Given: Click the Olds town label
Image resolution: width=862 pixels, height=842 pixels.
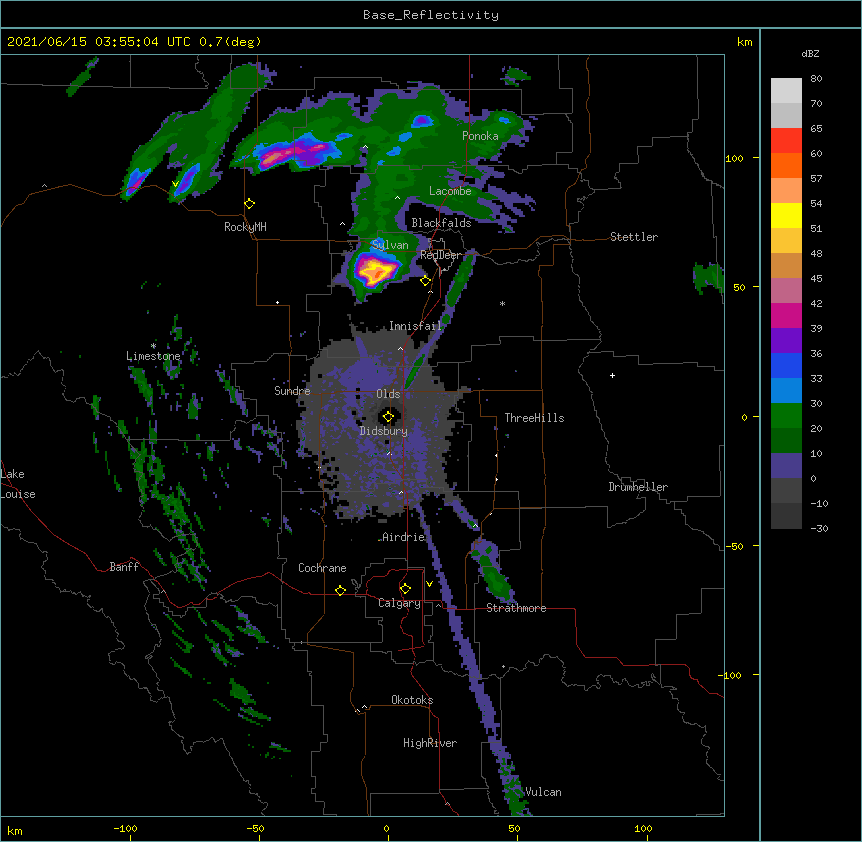Looking at the screenshot, I should [388, 394].
